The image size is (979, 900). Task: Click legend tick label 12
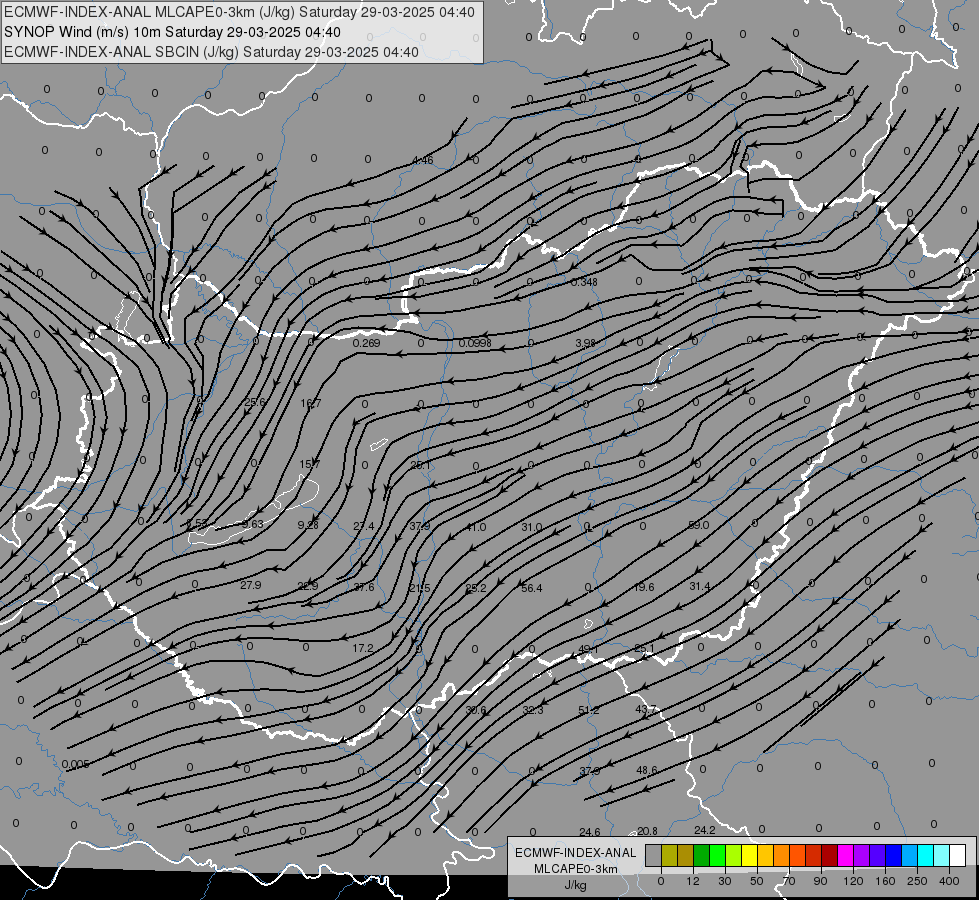coord(692,881)
